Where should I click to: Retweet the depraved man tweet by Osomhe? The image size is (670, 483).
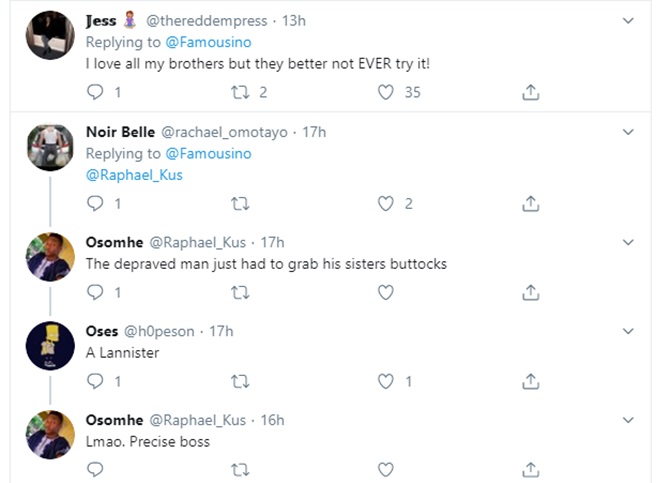(x=240, y=292)
